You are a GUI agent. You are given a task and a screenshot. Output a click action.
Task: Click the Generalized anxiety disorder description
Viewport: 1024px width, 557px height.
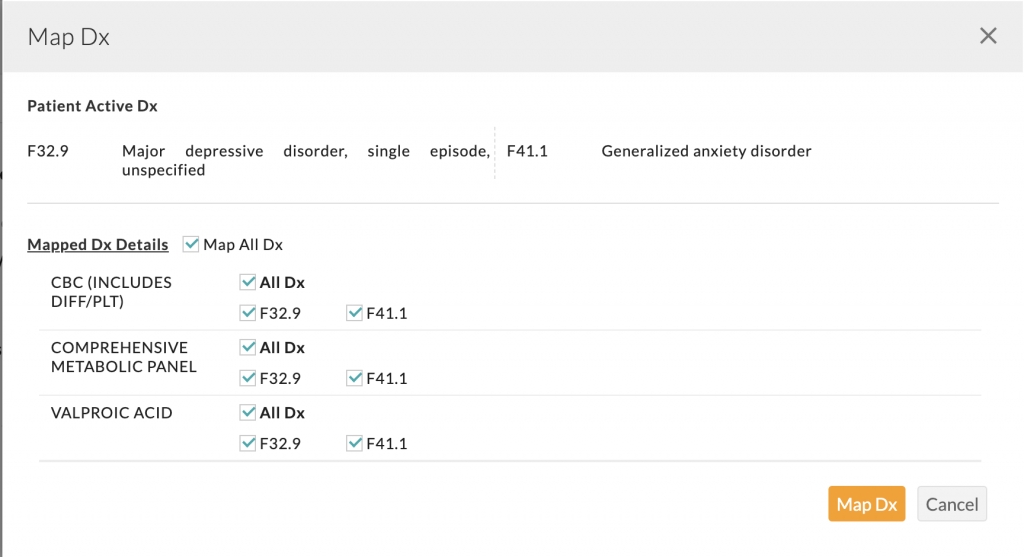tap(706, 152)
